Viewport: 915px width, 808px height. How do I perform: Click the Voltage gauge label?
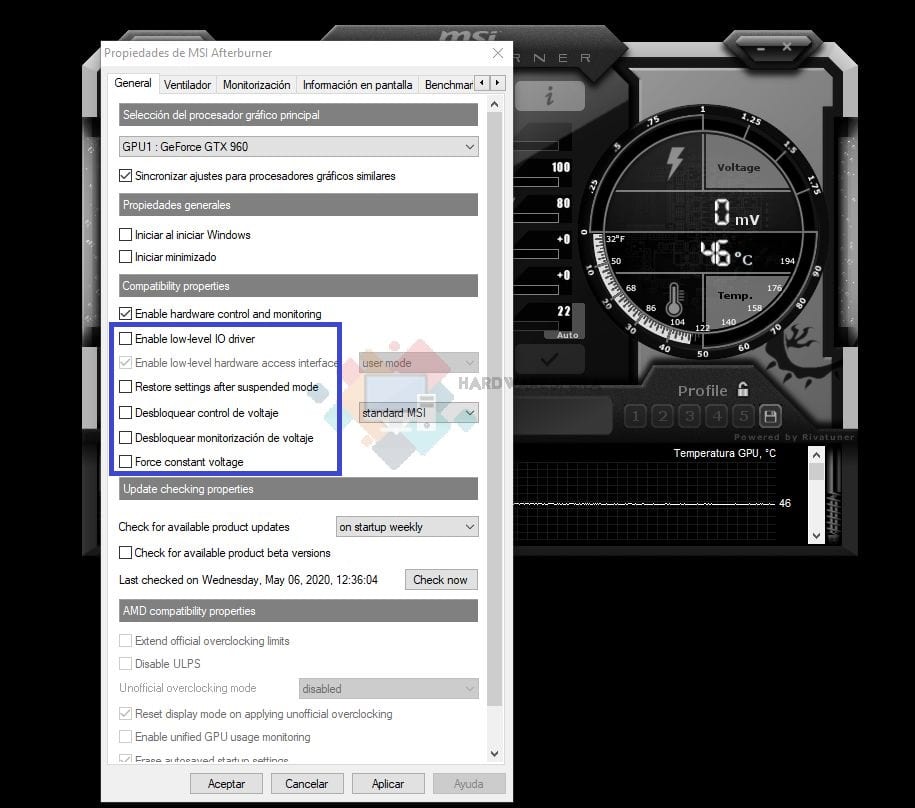pyautogui.click(x=739, y=167)
